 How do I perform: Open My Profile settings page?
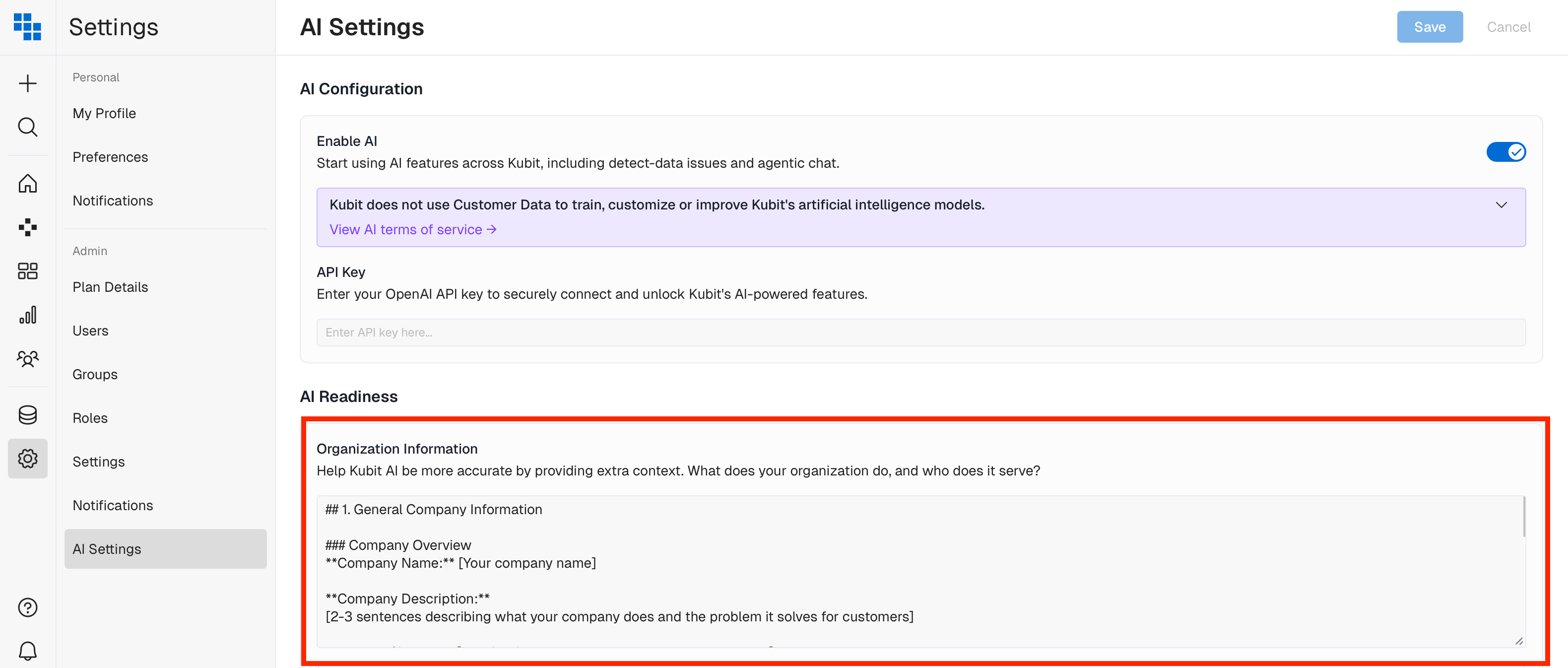coord(104,113)
